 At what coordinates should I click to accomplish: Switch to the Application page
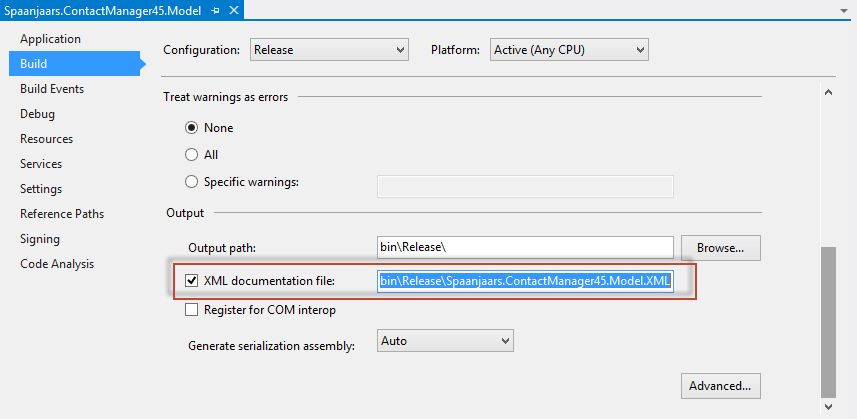(x=50, y=39)
